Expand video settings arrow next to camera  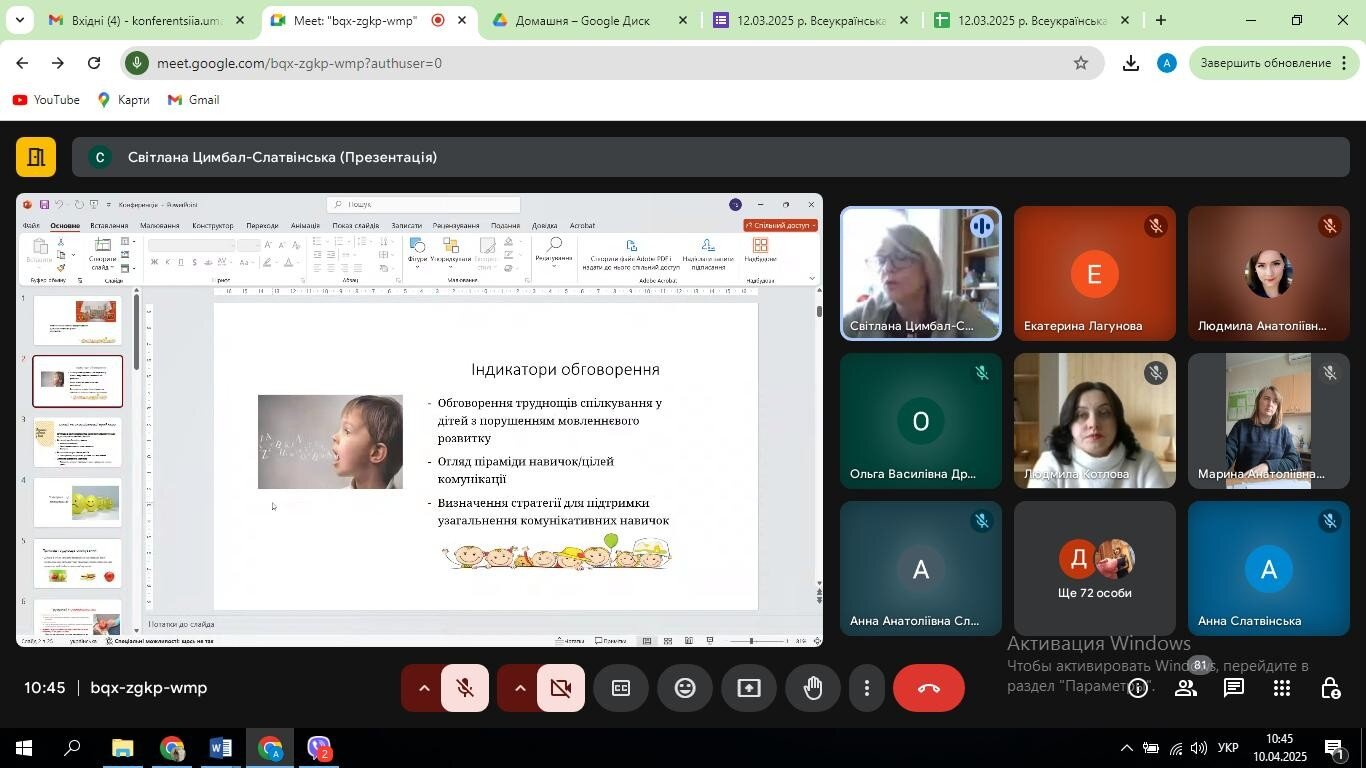[x=519, y=688]
